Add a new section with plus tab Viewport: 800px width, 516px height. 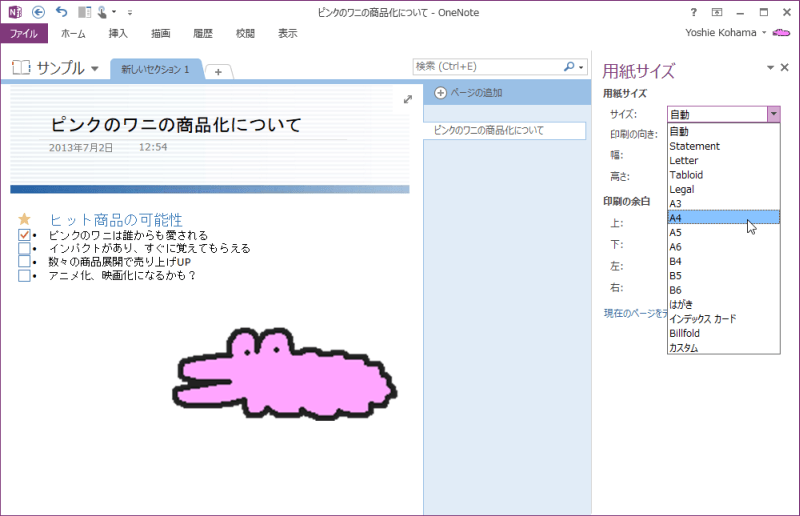[x=218, y=72]
